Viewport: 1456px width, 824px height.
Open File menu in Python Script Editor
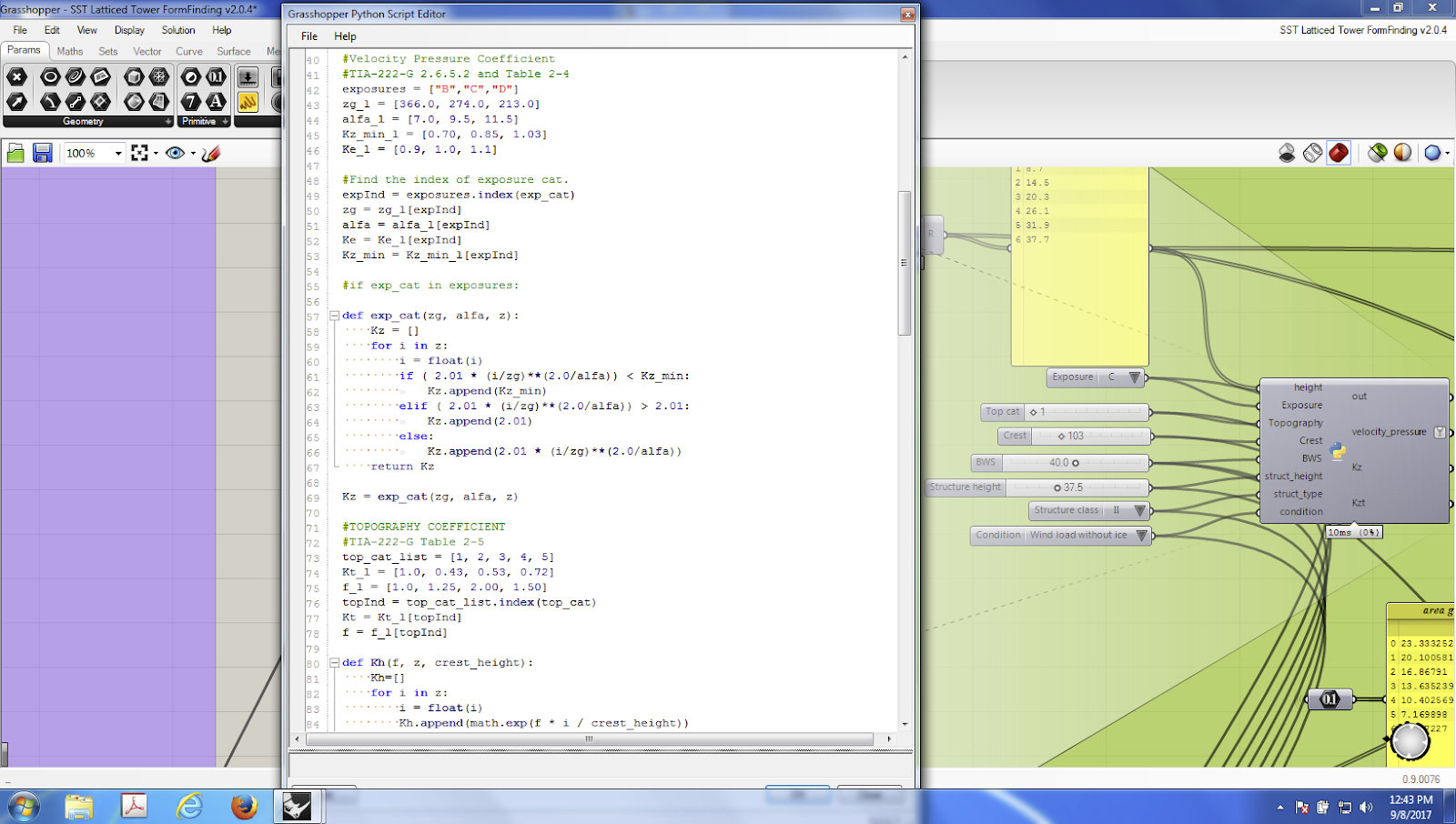(x=309, y=36)
